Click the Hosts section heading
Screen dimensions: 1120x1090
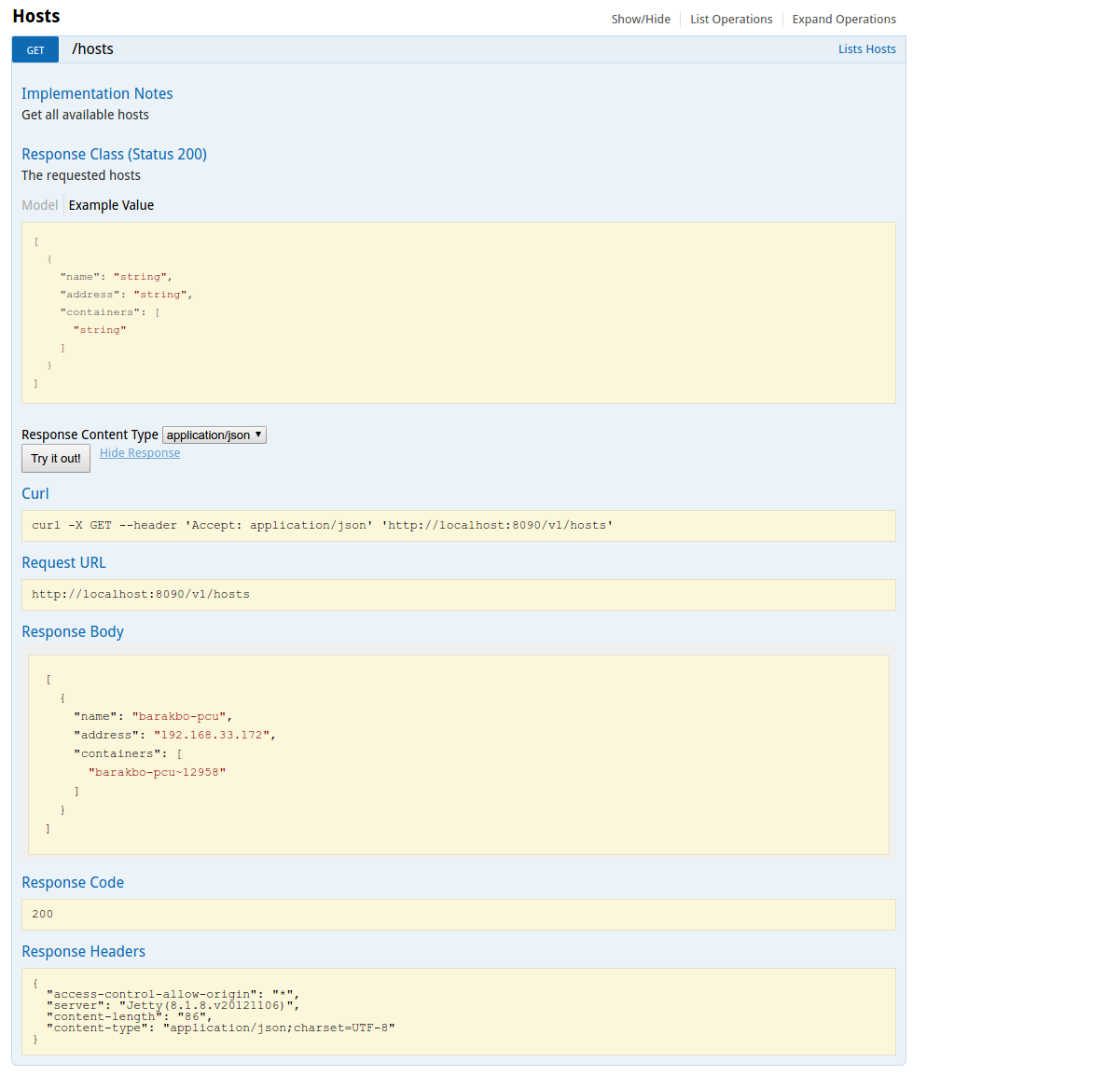pyautogui.click(x=36, y=17)
